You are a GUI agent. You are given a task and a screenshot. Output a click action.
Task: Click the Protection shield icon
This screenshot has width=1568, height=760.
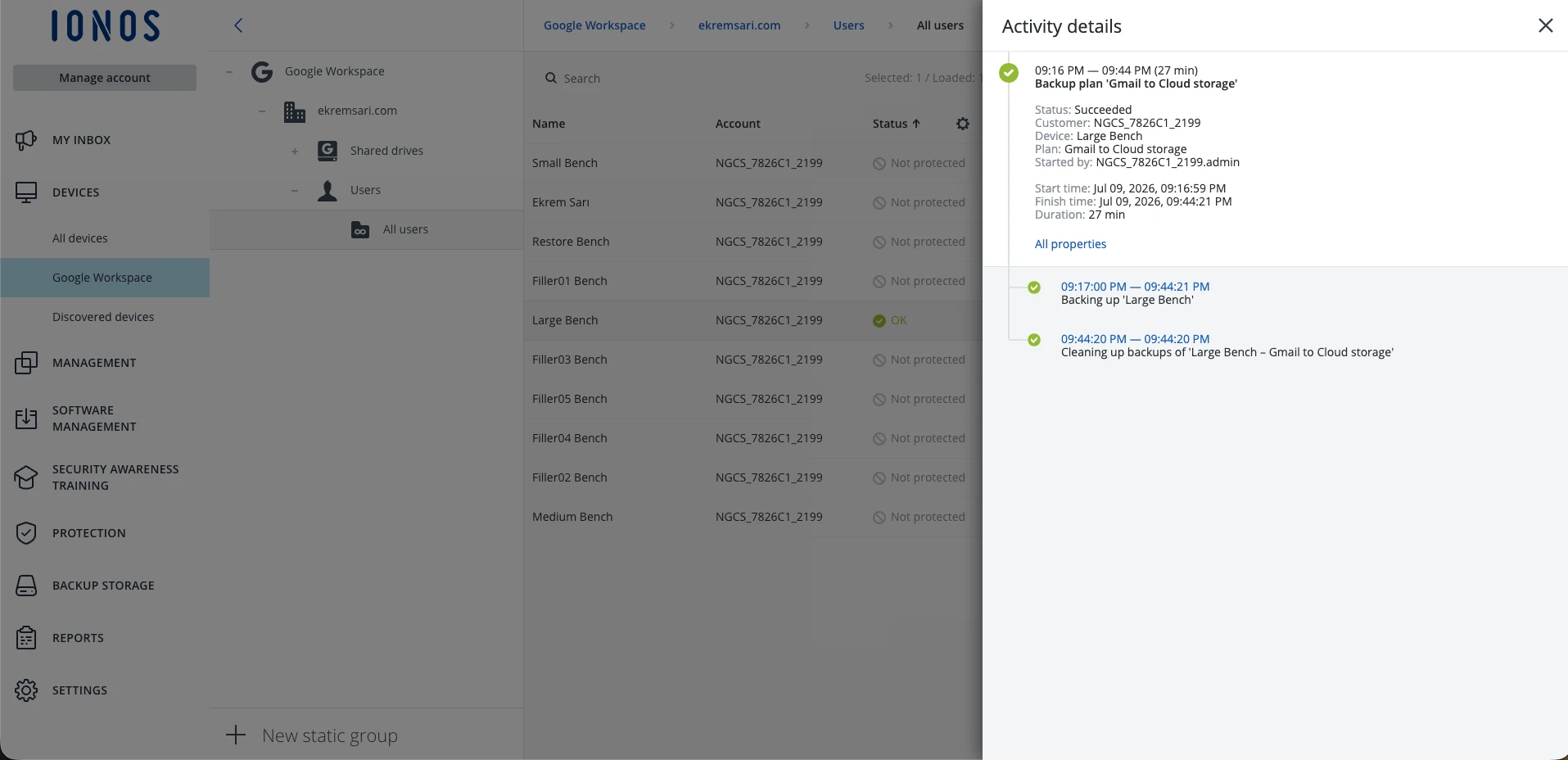click(x=26, y=533)
